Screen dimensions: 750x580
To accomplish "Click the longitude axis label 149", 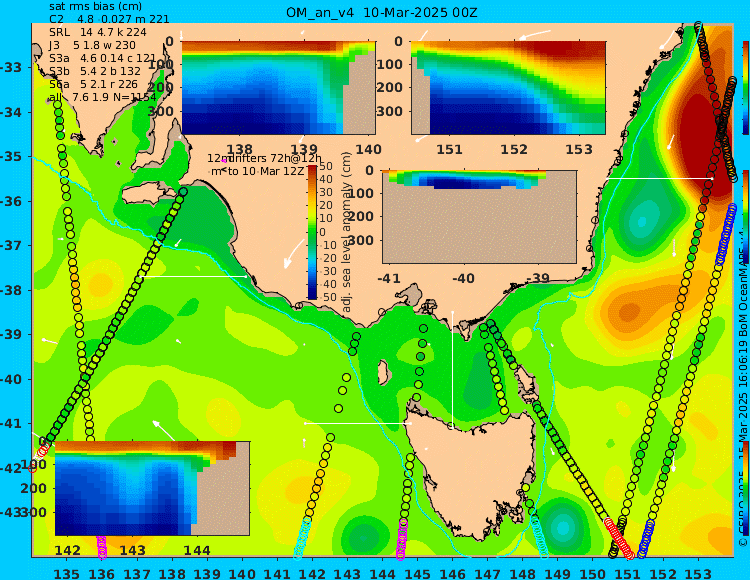I will point(558,573).
